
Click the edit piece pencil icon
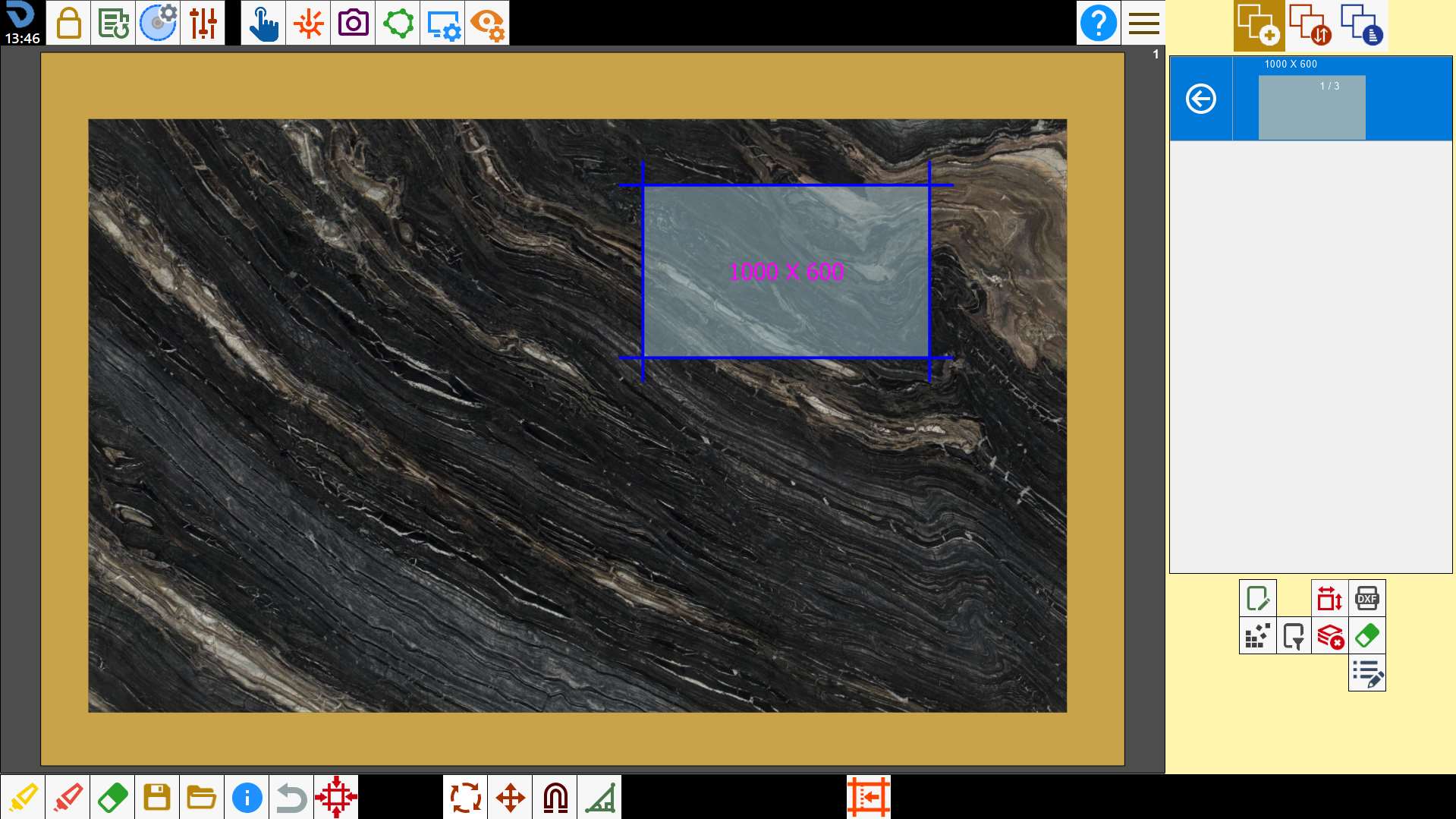tap(1257, 598)
